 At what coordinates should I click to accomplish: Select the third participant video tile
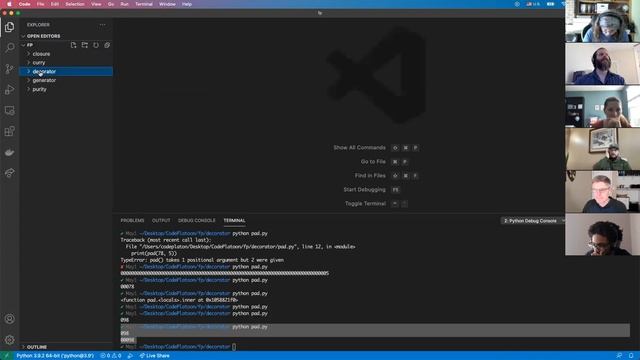(602, 107)
